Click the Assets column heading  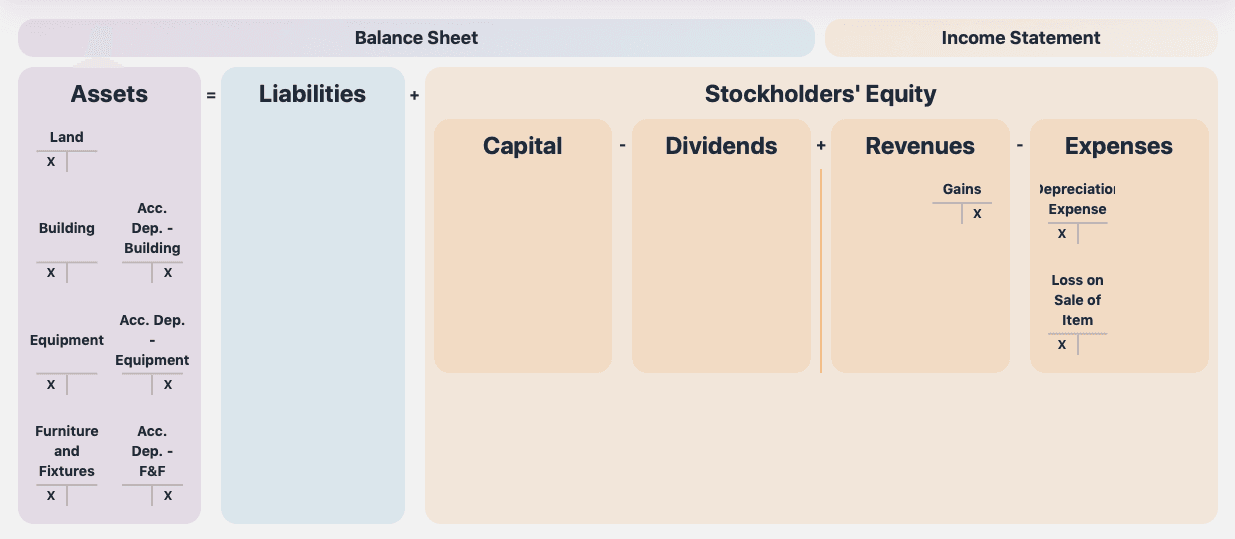[109, 94]
